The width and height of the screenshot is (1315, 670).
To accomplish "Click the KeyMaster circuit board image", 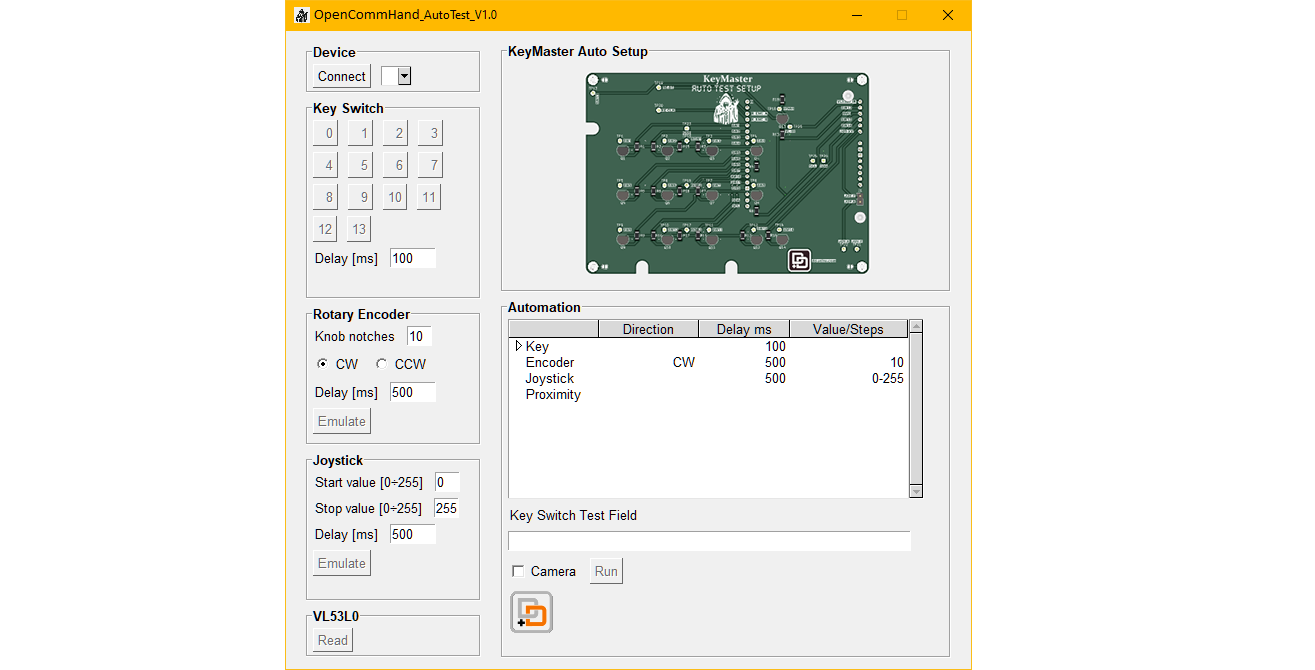I will 726,172.
